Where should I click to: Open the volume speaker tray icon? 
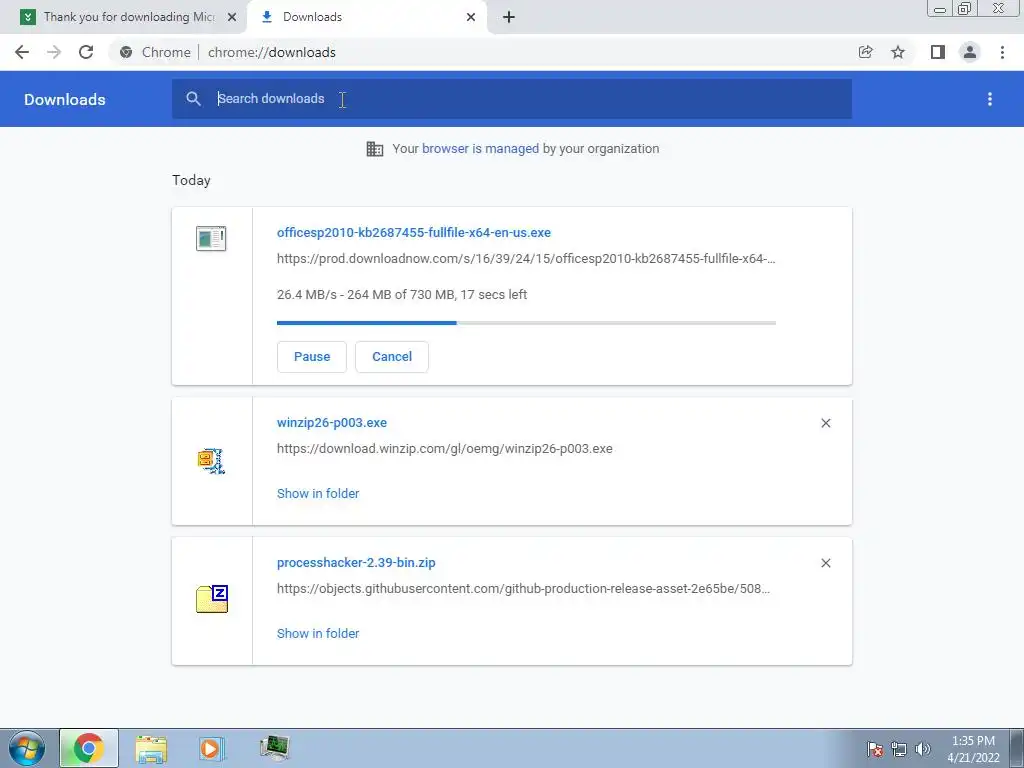pos(922,749)
